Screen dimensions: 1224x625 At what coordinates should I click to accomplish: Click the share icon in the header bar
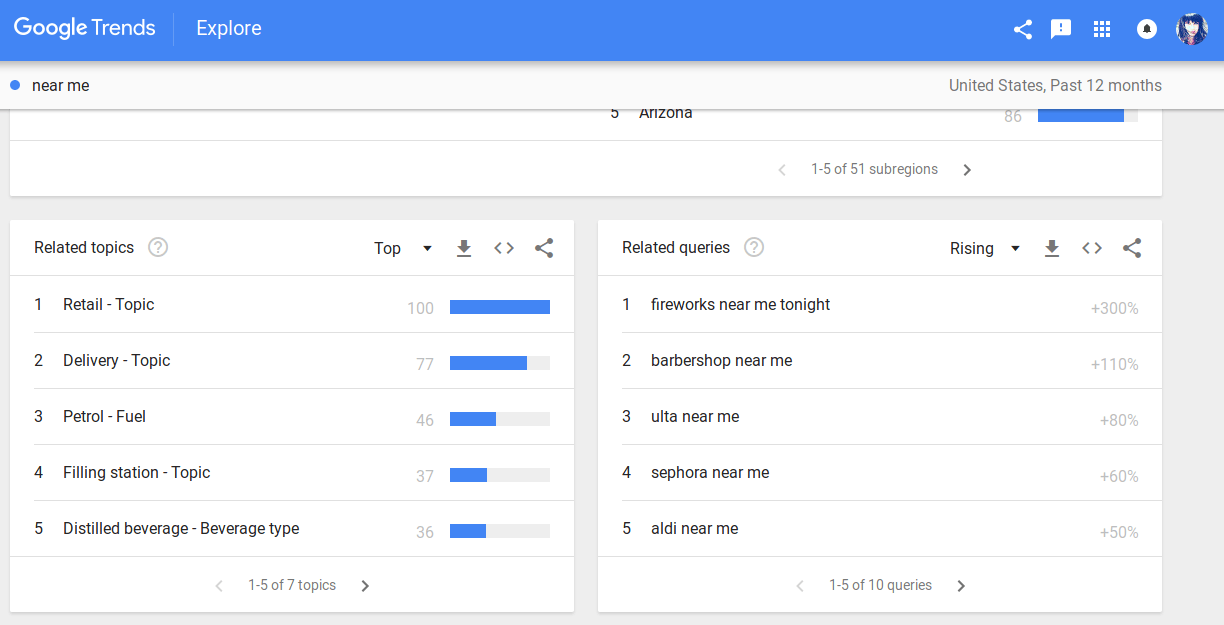point(1022,29)
